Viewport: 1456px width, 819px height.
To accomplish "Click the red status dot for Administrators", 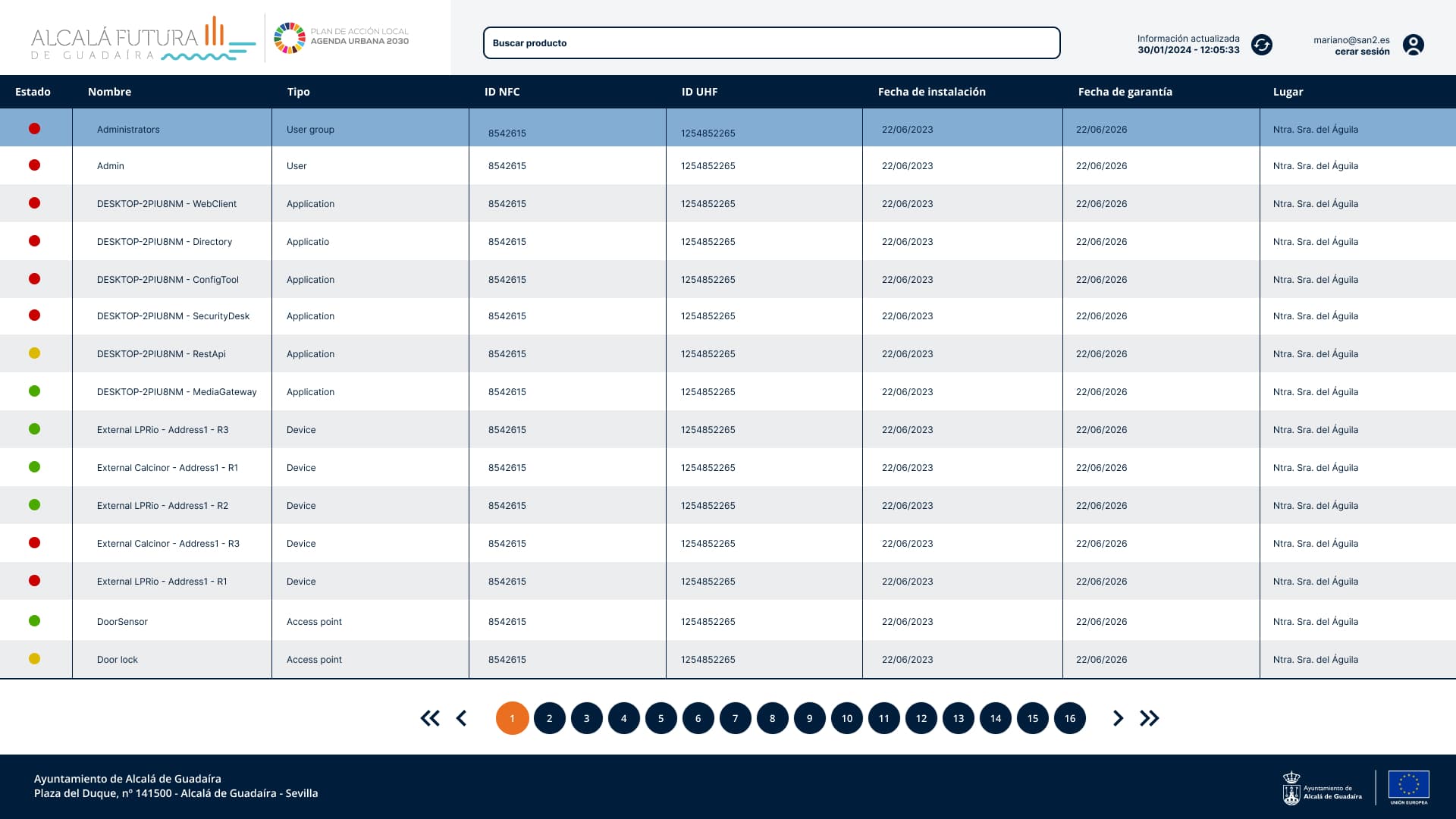I will point(34,129).
